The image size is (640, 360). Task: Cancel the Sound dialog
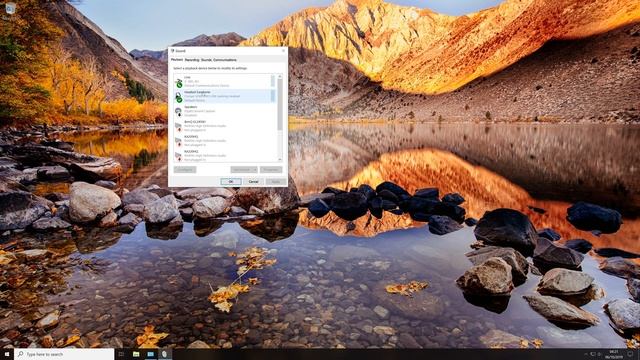(253, 181)
